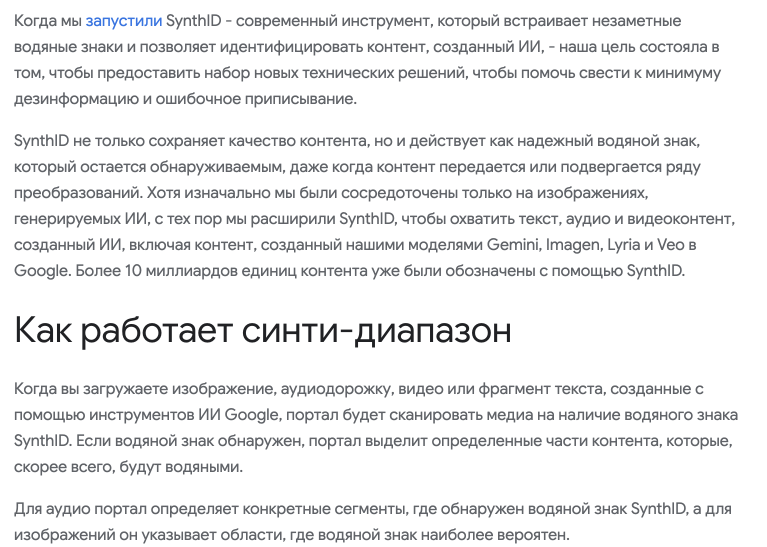The height and width of the screenshot is (547, 767).
Task: Click the word «Veo» in the models list
Action: tap(671, 245)
